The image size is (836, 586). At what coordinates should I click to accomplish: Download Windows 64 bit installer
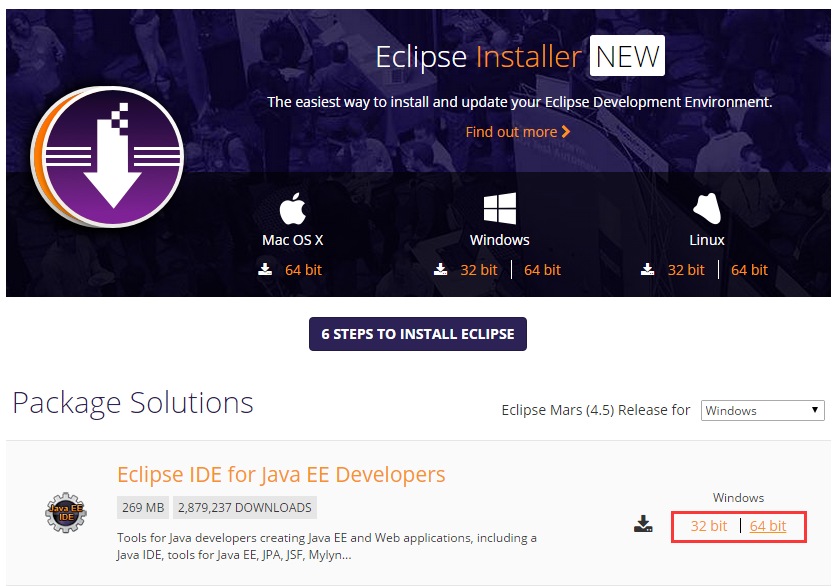point(542,270)
